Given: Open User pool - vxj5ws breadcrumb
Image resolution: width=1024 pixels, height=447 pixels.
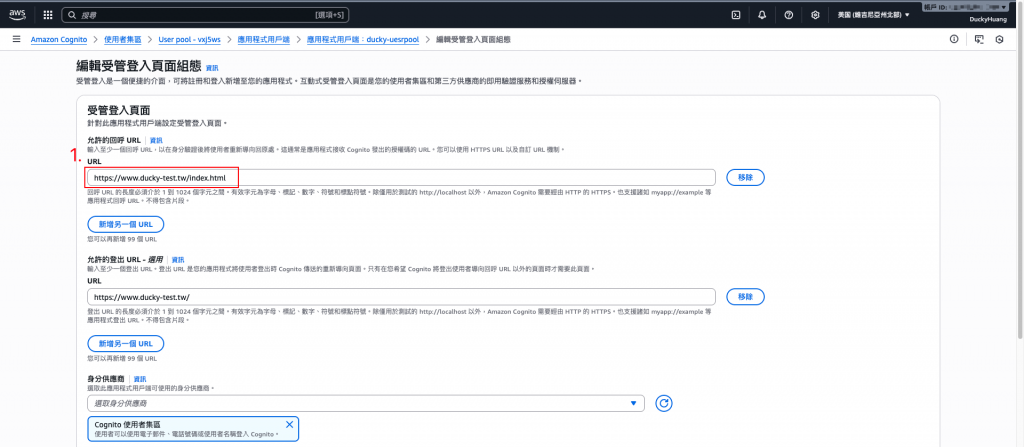Looking at the screenshot, I should coord(189,39).
